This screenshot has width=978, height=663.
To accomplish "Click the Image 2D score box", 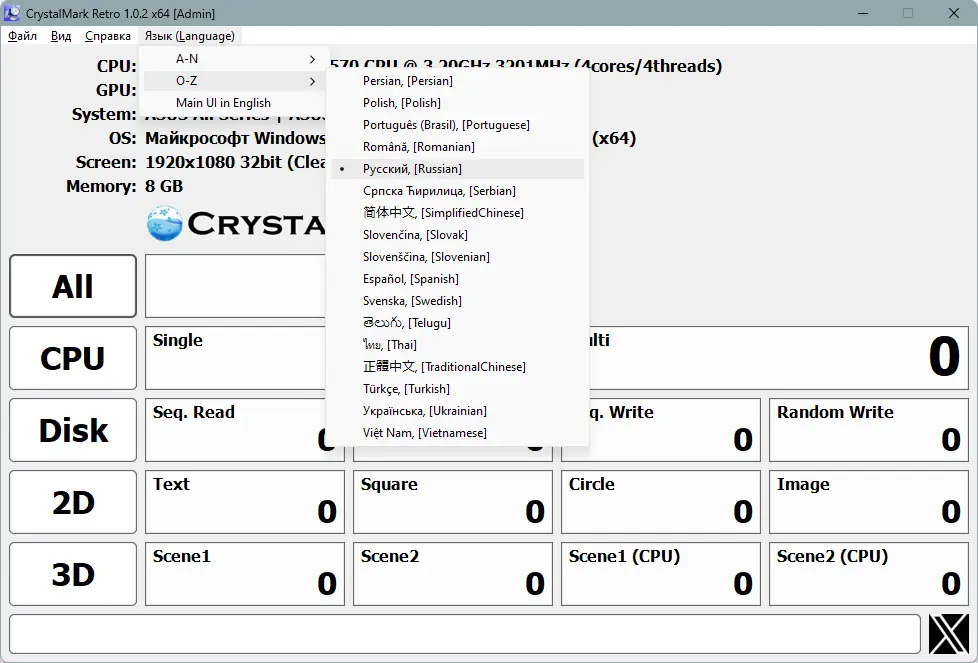I will tap(869, 502).
